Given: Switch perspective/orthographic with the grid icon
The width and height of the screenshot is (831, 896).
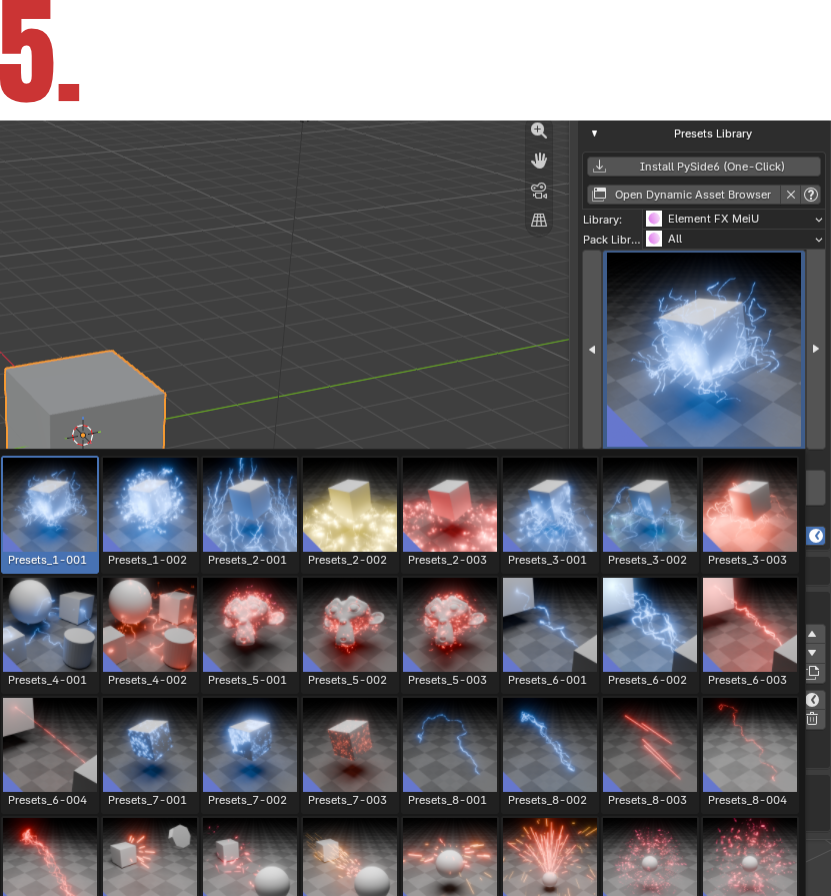Looking at the screenshot, I should [x=538, y=220].
